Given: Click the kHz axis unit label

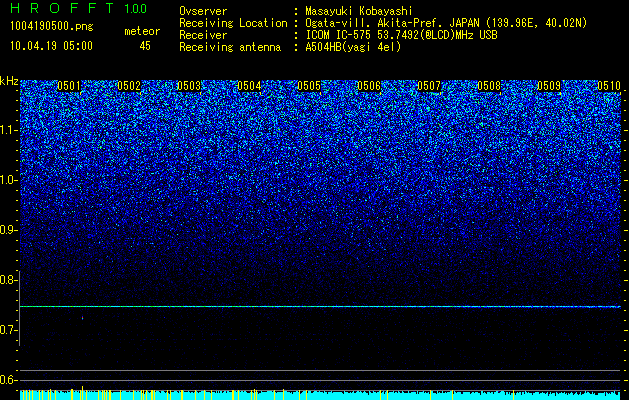Looking at the screenshot, I should [9, 81].
